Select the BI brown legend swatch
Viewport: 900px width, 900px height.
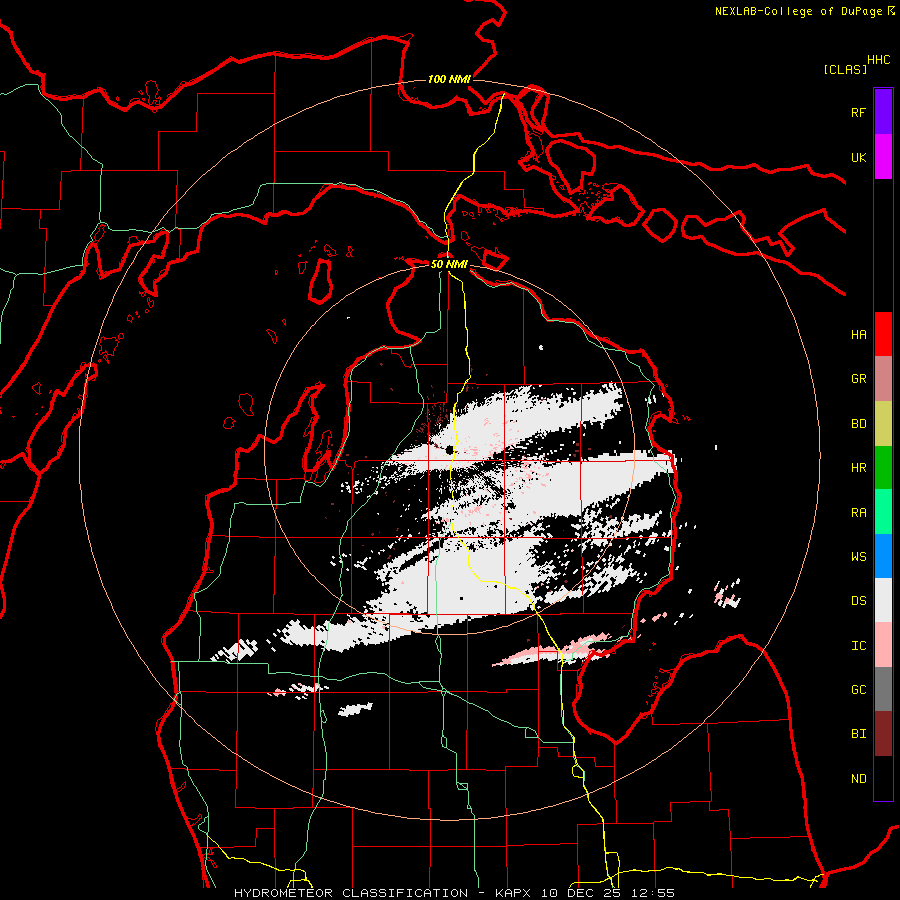click(x=883, y=734)
